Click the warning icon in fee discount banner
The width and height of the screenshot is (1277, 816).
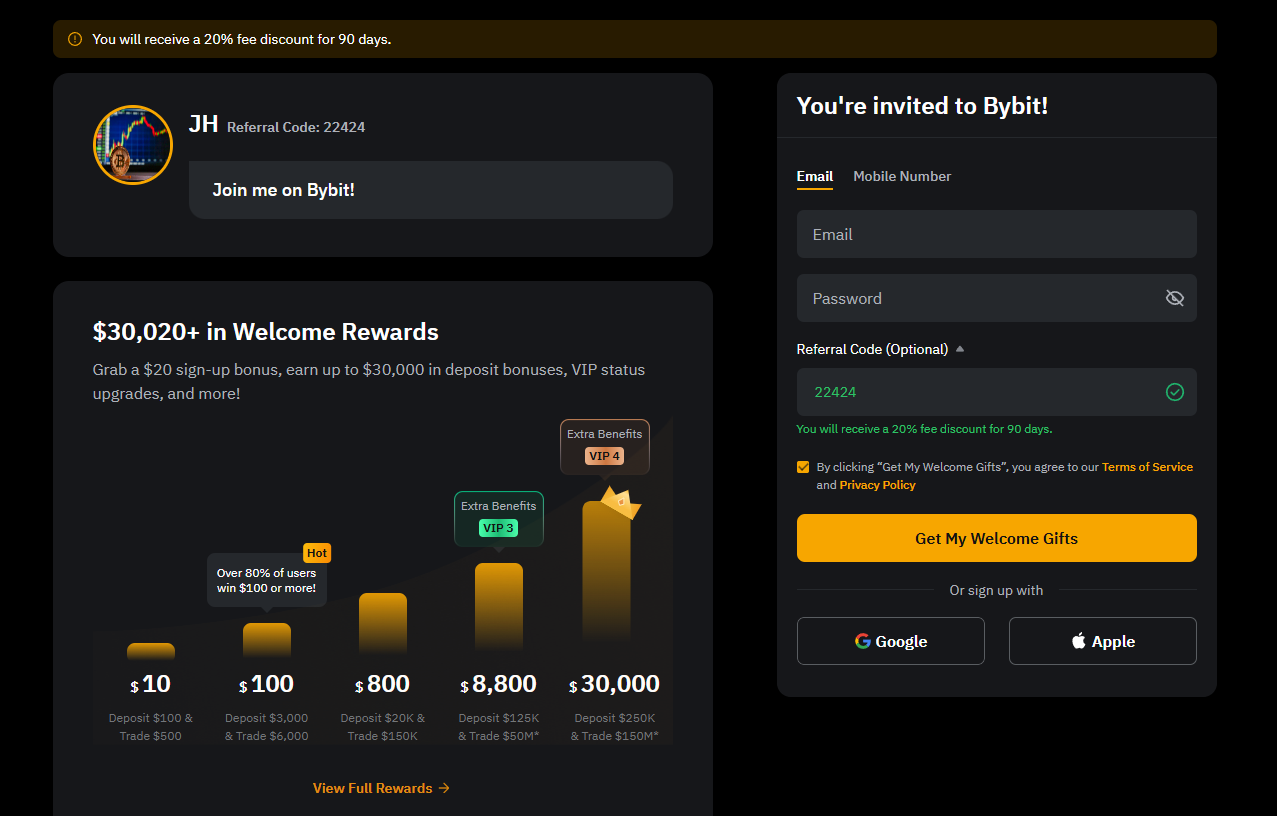[x=75, y=39]
